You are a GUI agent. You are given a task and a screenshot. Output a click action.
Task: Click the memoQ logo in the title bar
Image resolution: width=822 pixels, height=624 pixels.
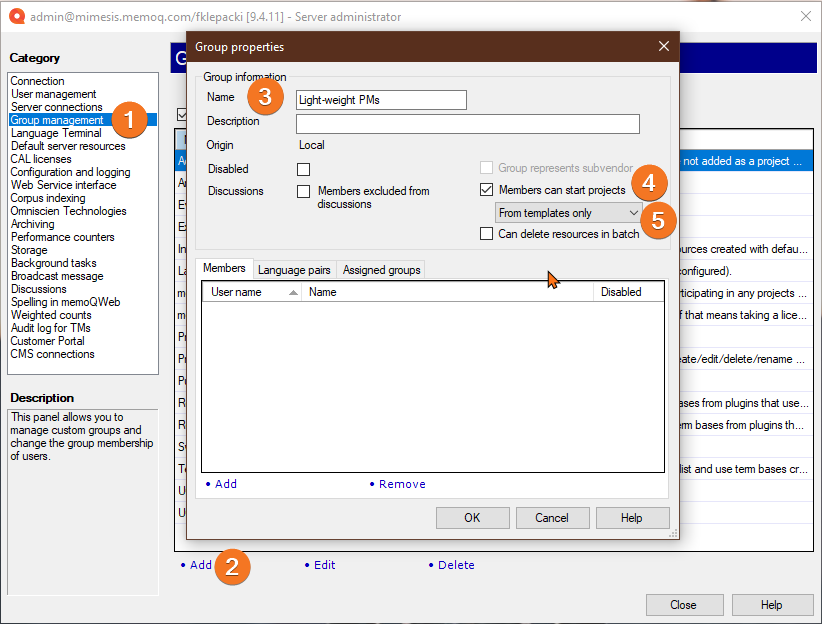[17, 16]
